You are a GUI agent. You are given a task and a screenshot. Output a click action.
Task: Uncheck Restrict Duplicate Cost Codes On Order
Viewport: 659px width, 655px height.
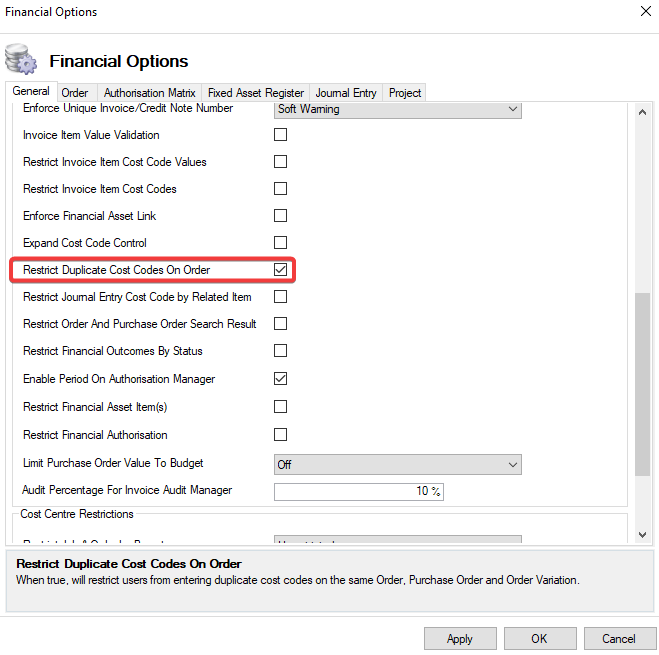[x=280, y=270]
